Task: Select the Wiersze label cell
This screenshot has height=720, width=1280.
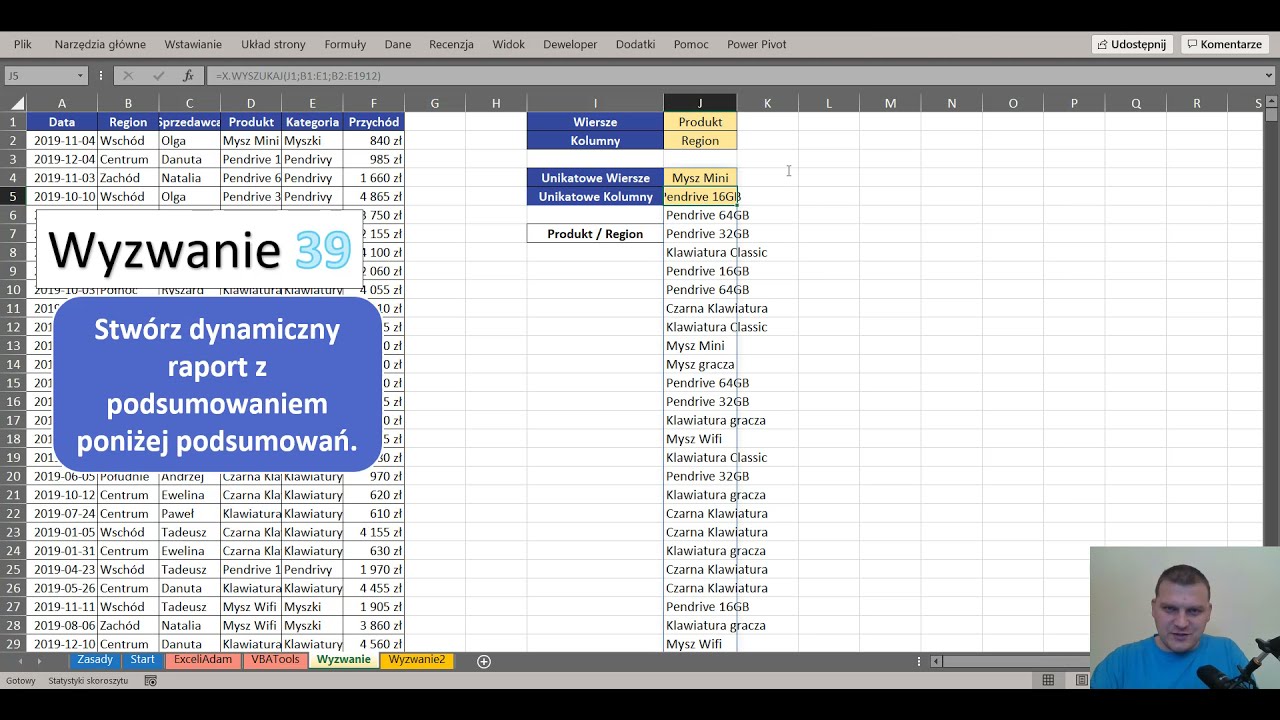Action: click(x=595, y=122)
